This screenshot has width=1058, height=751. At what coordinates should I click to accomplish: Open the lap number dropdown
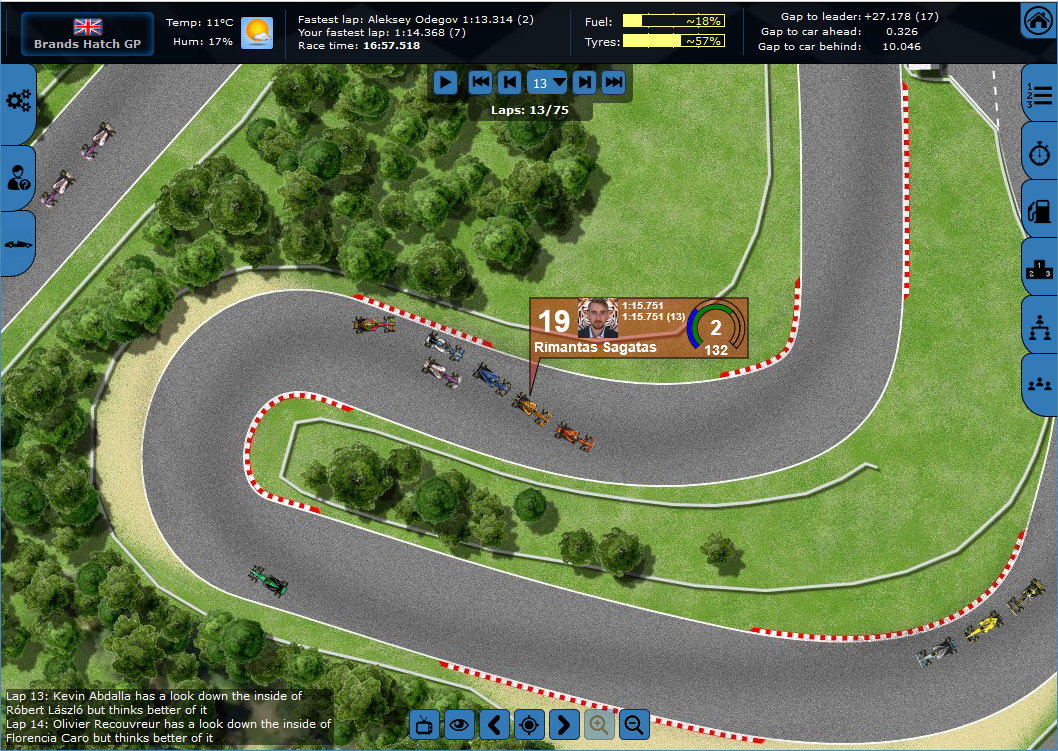[547, 83]
